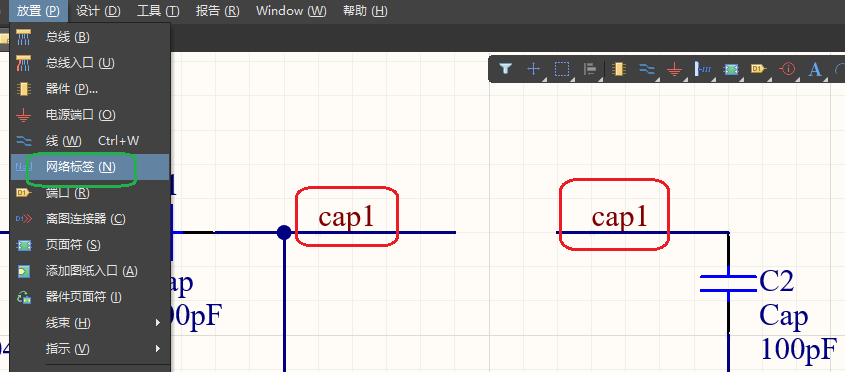
Task: Select the cap1 net label near the junction
Action: (345, 217)
